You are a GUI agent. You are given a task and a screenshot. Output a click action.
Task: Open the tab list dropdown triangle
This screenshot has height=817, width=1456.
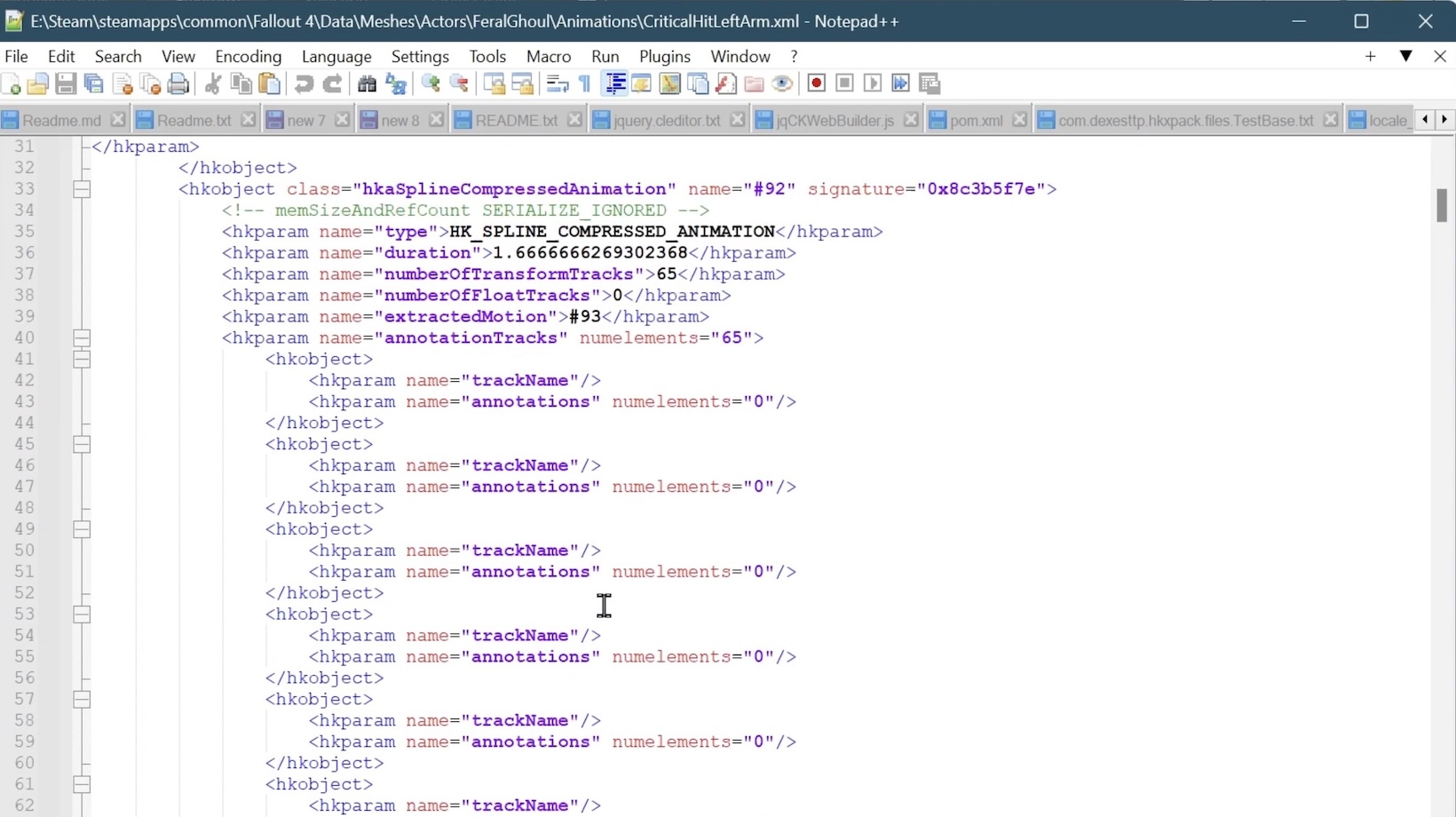coord(1406,56)
